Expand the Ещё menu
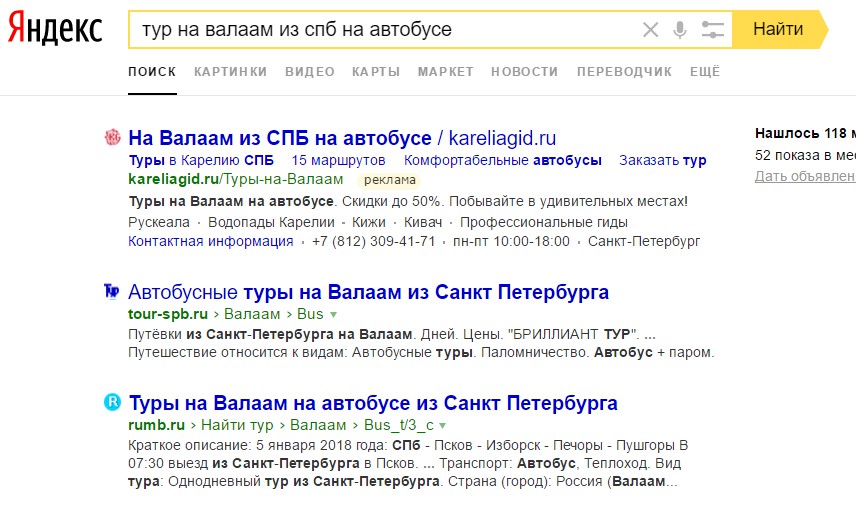This screenshot has height=509, width=856. click(705, 72)
